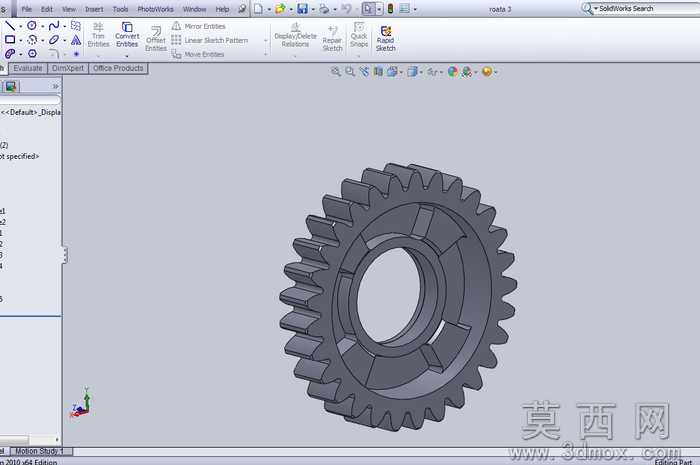
Task: Toggle the Select cursor tool
Action: point(368,8)
